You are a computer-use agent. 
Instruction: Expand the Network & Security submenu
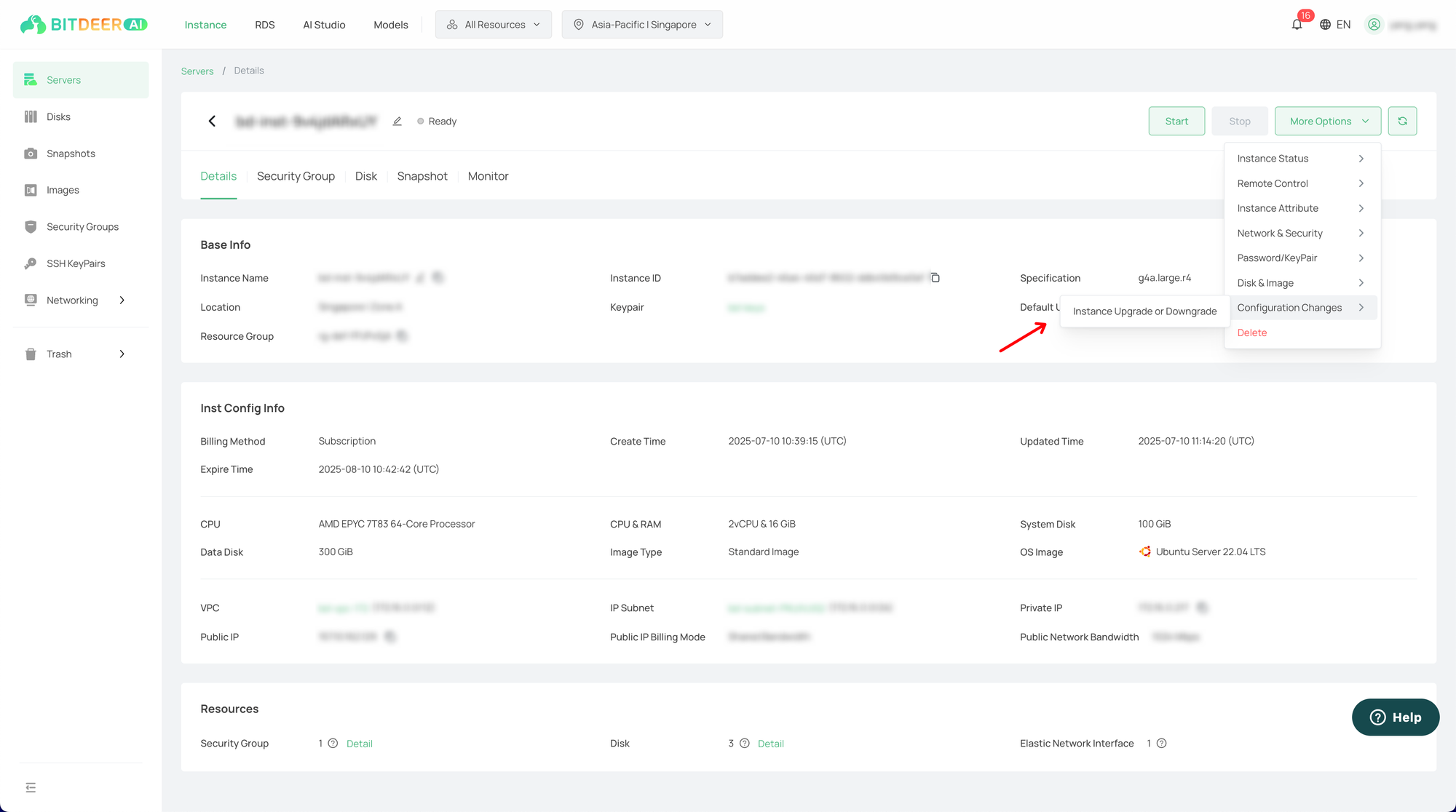point(1302,234)
